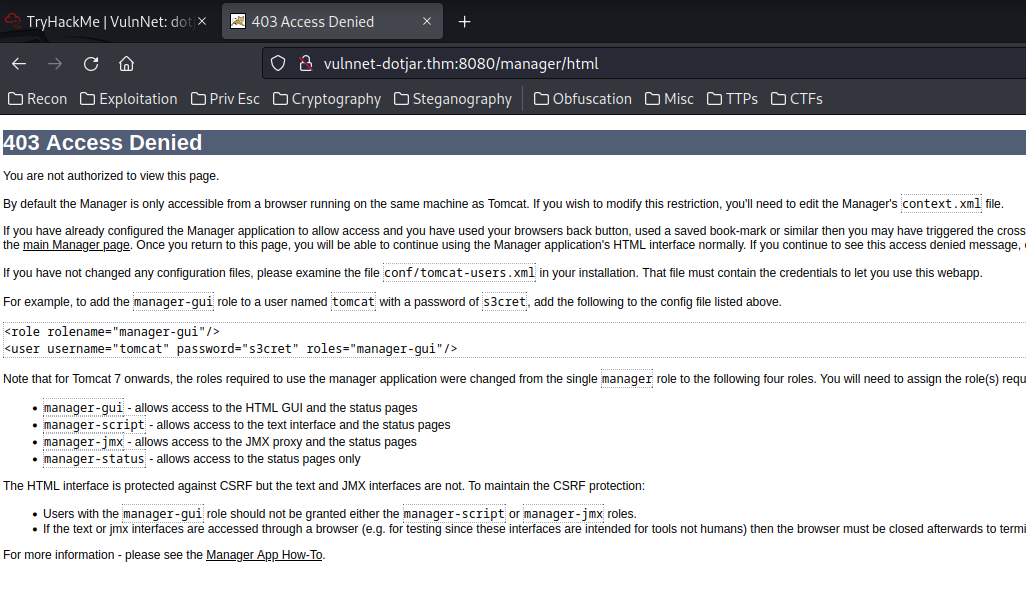
Task: Open a new tab with plus
Action: [x=465, y=22]
